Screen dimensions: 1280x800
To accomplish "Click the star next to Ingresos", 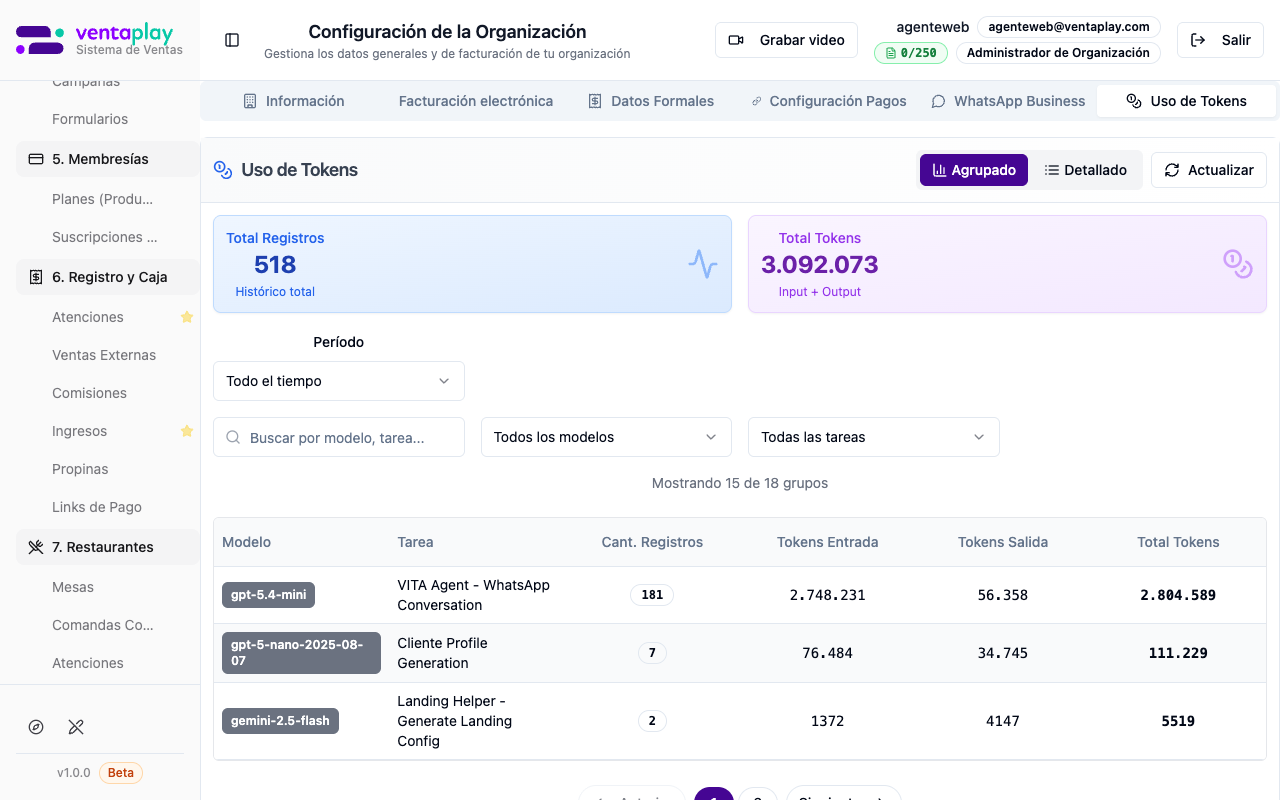I will [x=186, y=431].
